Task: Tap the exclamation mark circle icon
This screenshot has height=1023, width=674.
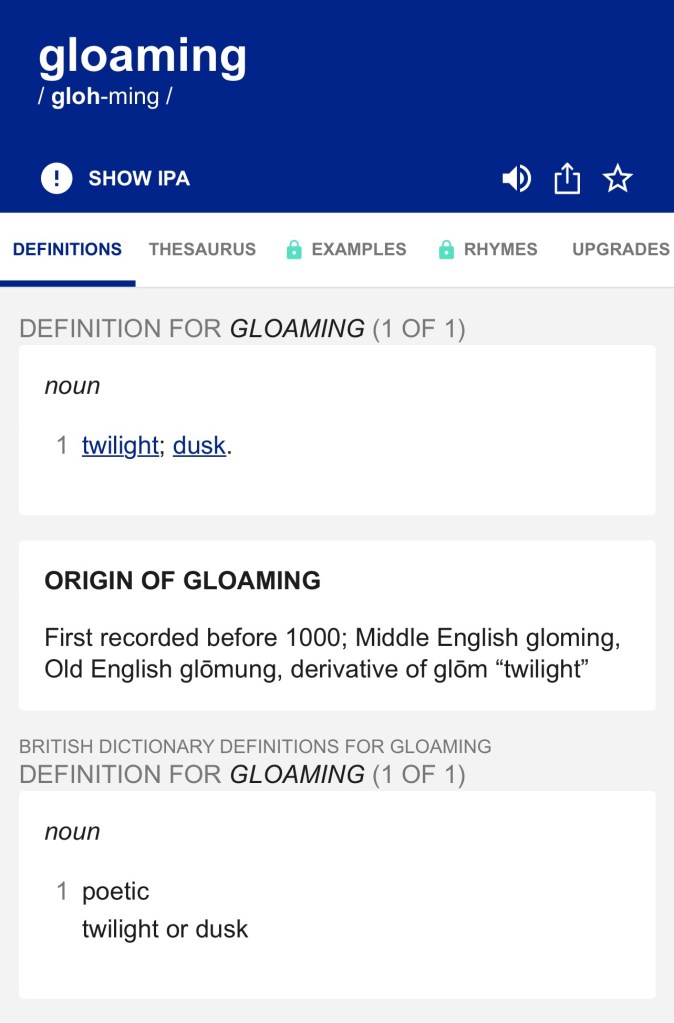Action: tap(57, 179)
